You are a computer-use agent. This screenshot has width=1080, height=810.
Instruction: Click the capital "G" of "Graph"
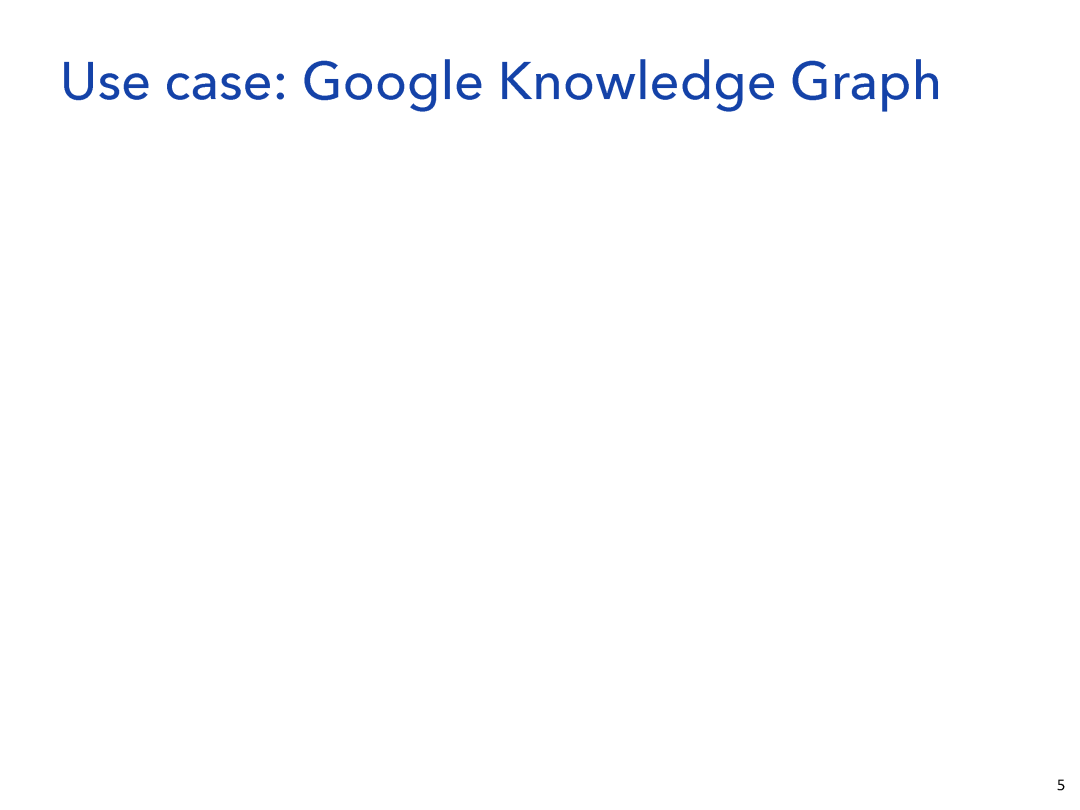coord(811,81)
